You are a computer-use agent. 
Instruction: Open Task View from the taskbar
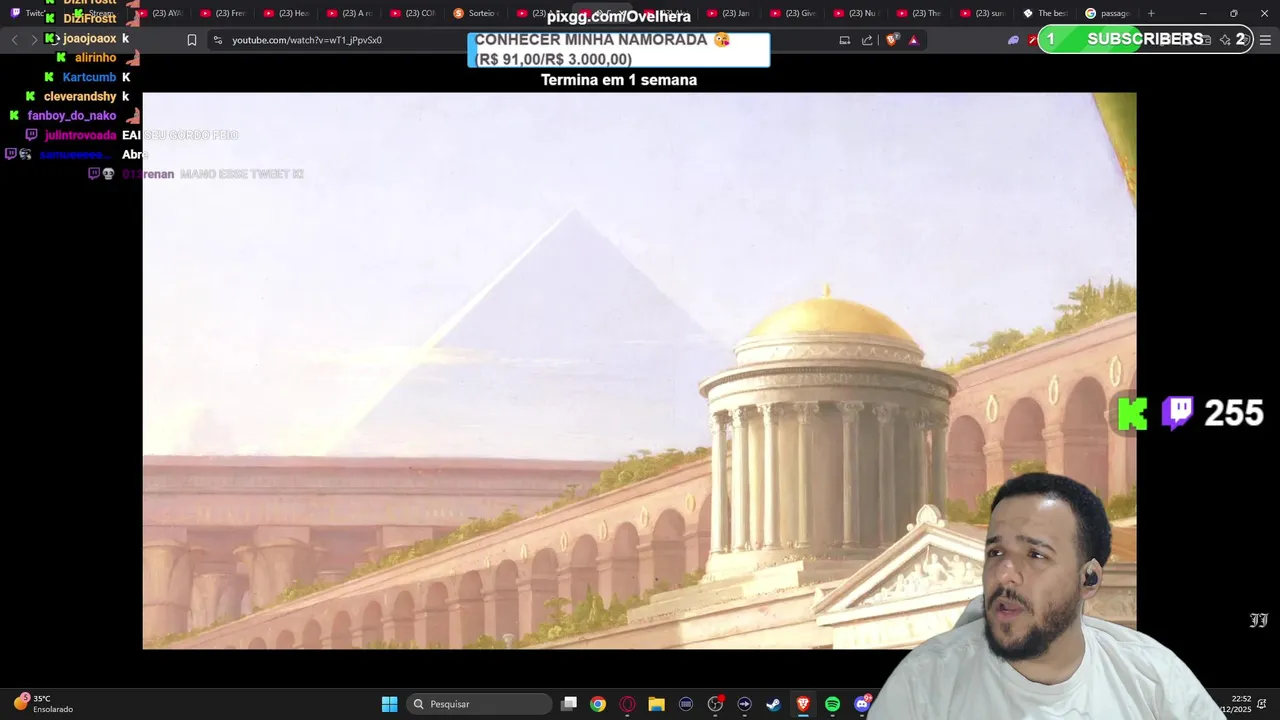569,704
